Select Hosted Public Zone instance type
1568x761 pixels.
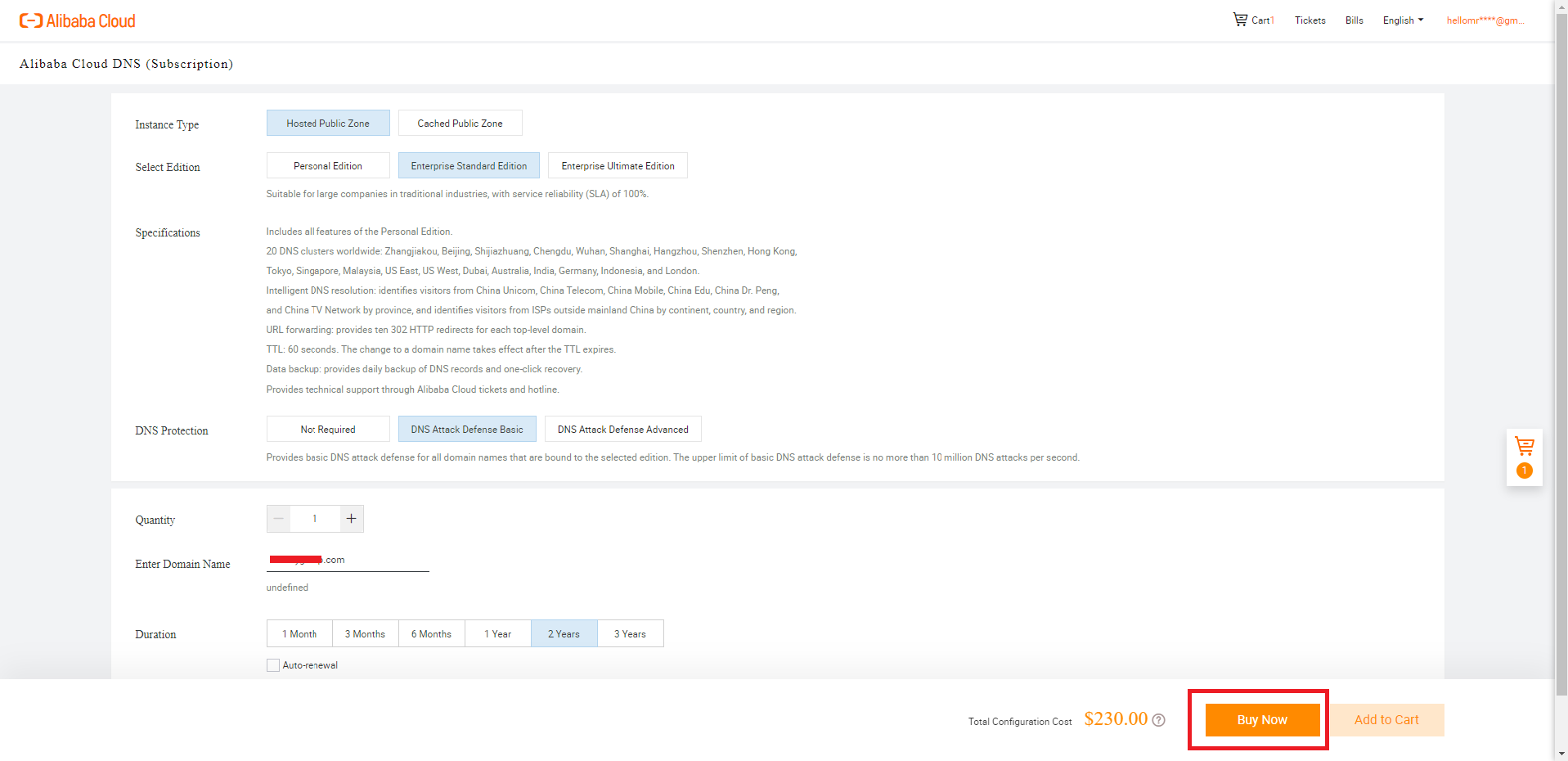pos(328,123)
